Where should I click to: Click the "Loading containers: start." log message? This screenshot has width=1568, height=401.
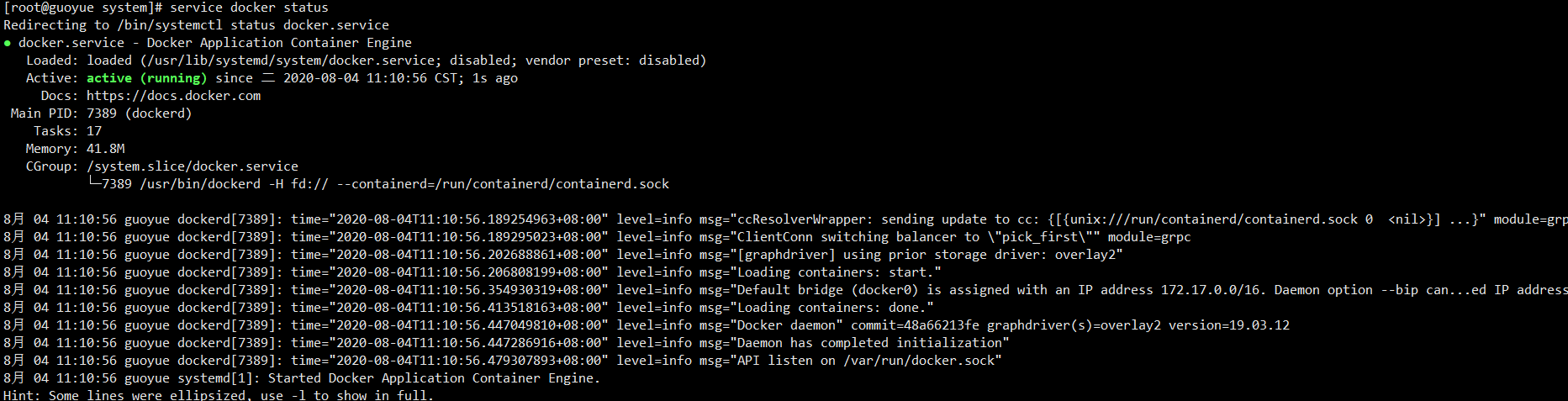click(x=839, y=272)
